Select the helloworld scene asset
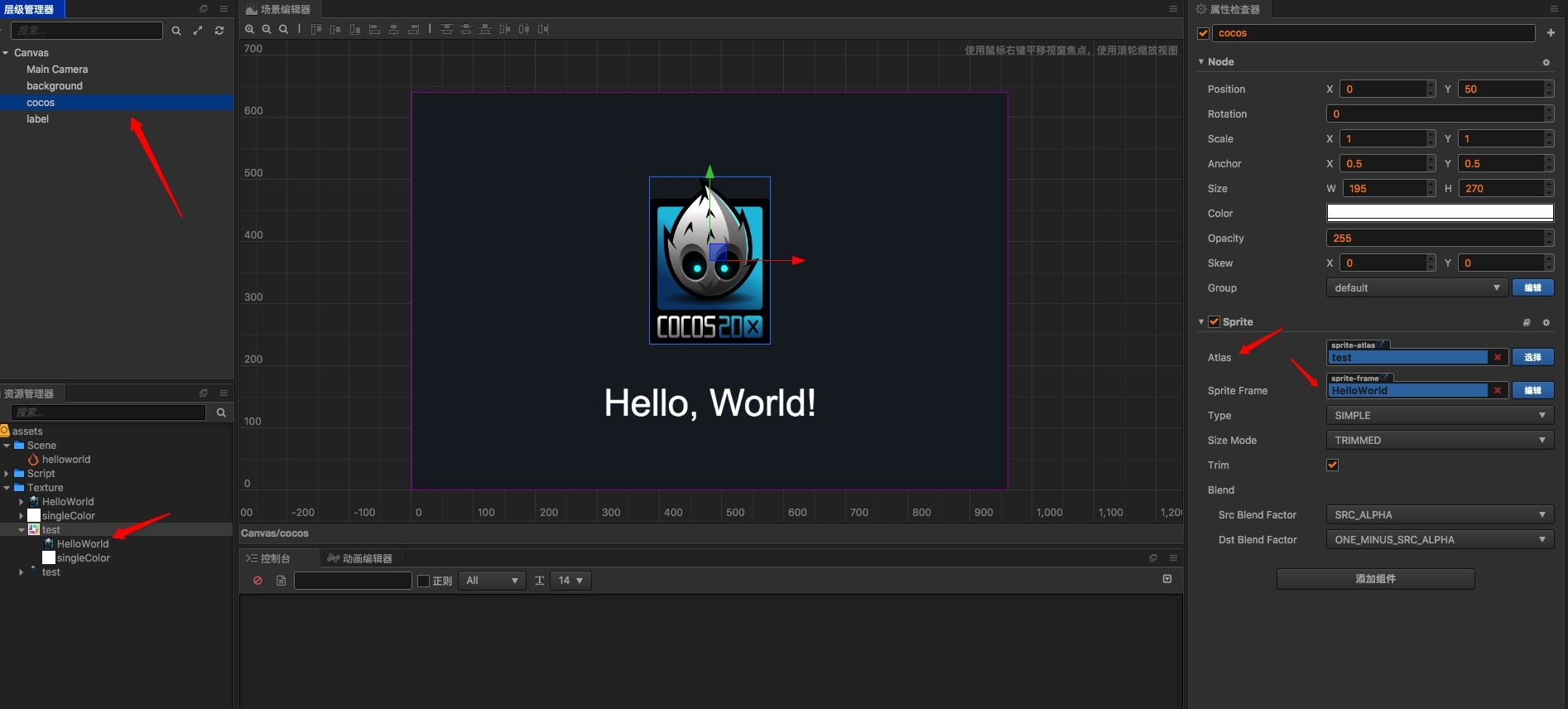This screenshot has height=709, width=1568. [x=66, y=460]
